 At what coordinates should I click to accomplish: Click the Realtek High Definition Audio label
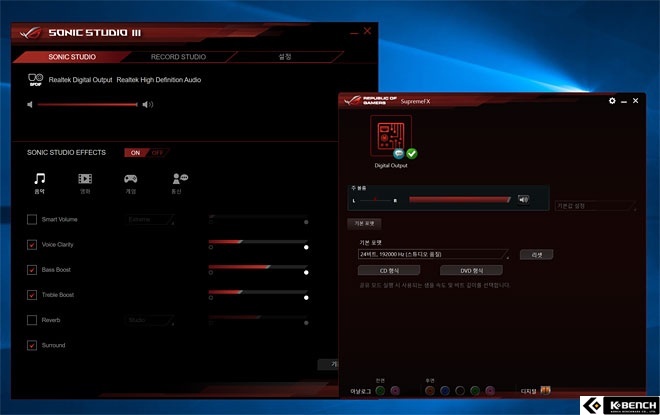159,80
